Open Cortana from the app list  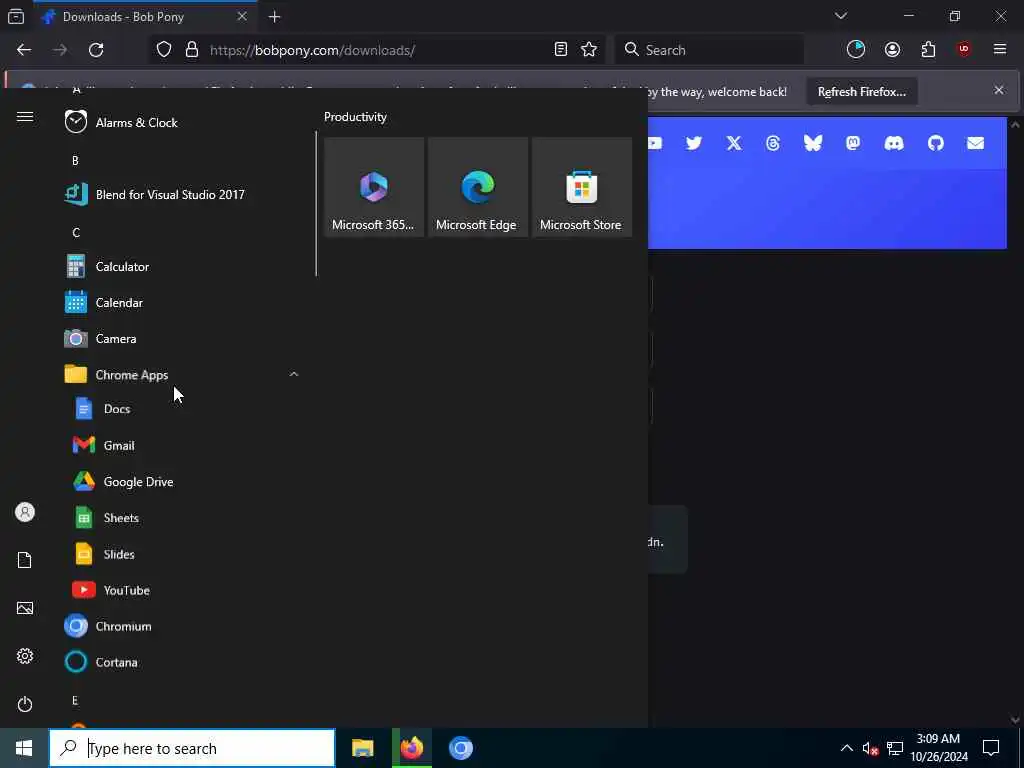(183, 662)
